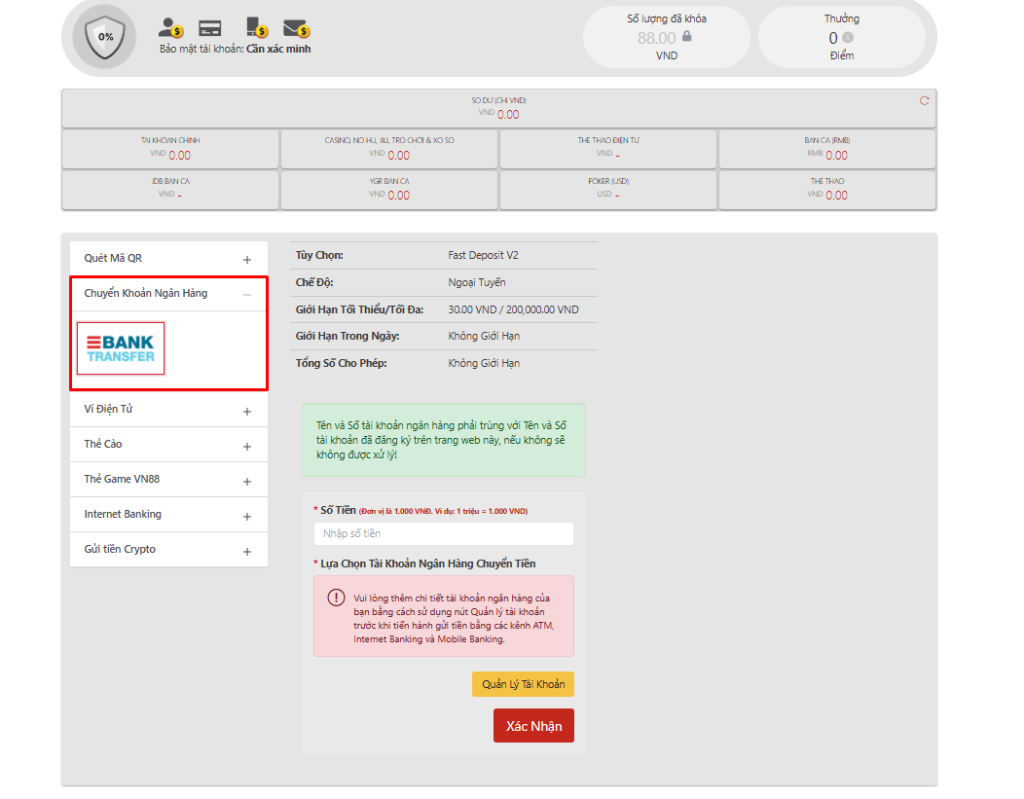This screenshot has width=1024, height=799.
Task: Click the info icon next to Thưởng points
Action: 848,37
